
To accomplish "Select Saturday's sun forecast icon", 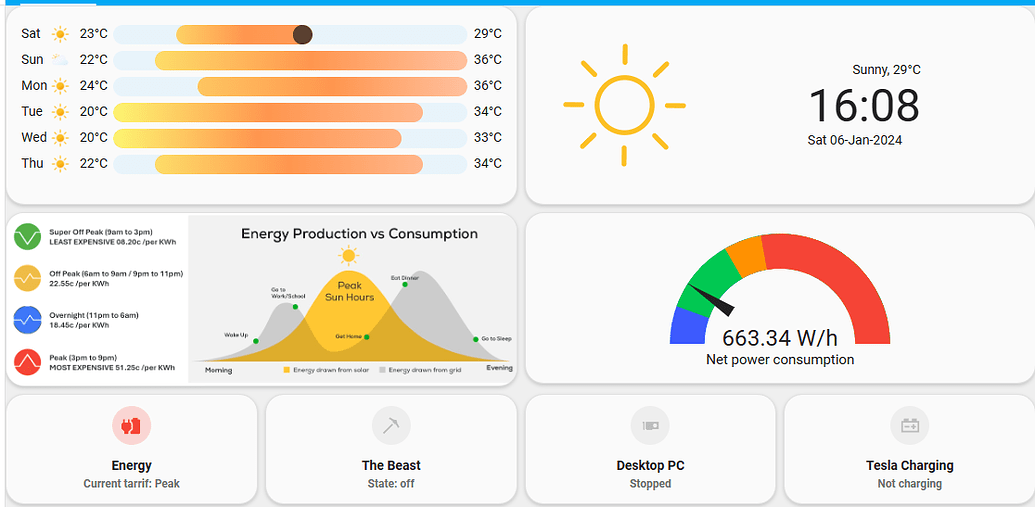I will click(x=60, y=34).
